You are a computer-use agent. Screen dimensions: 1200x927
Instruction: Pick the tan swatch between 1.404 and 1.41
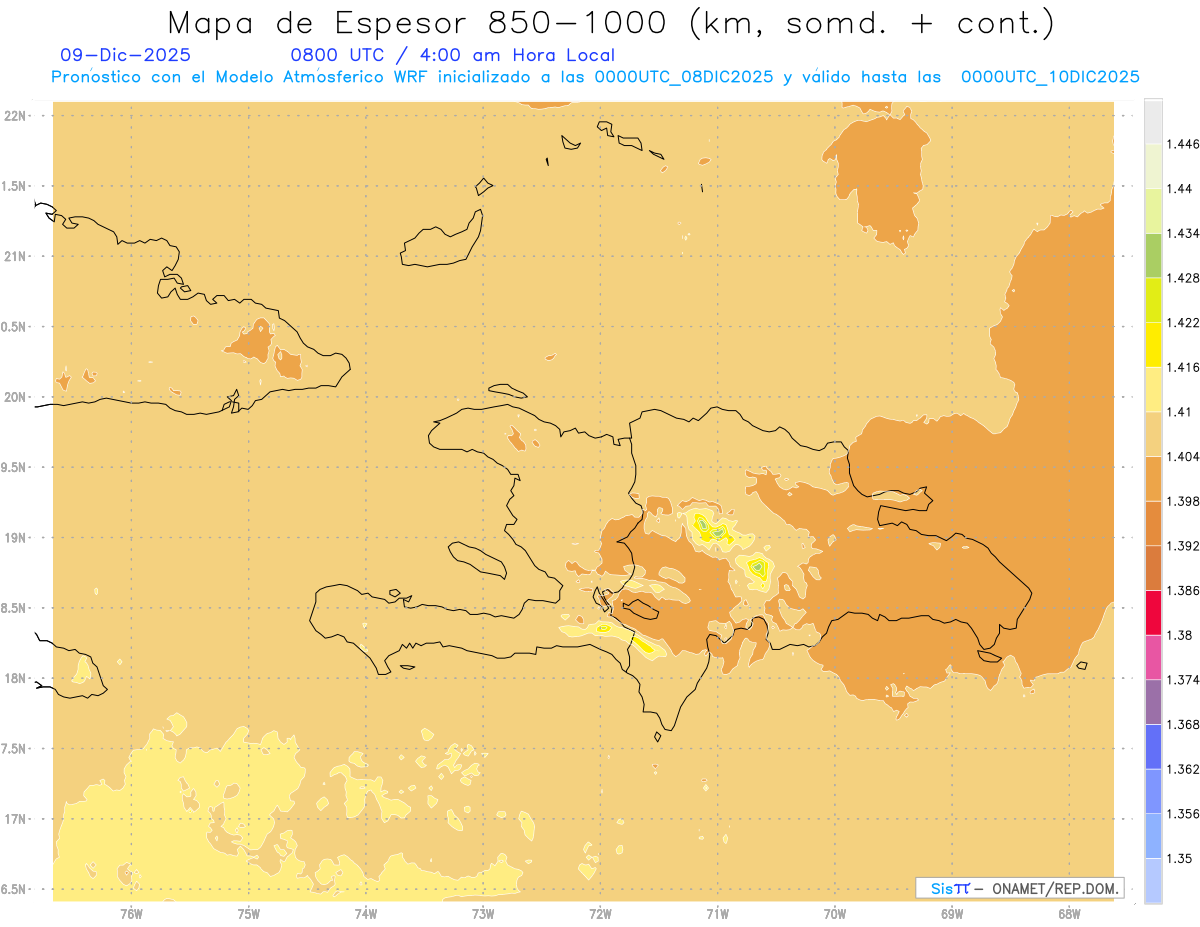click(x=1153, y=434)
